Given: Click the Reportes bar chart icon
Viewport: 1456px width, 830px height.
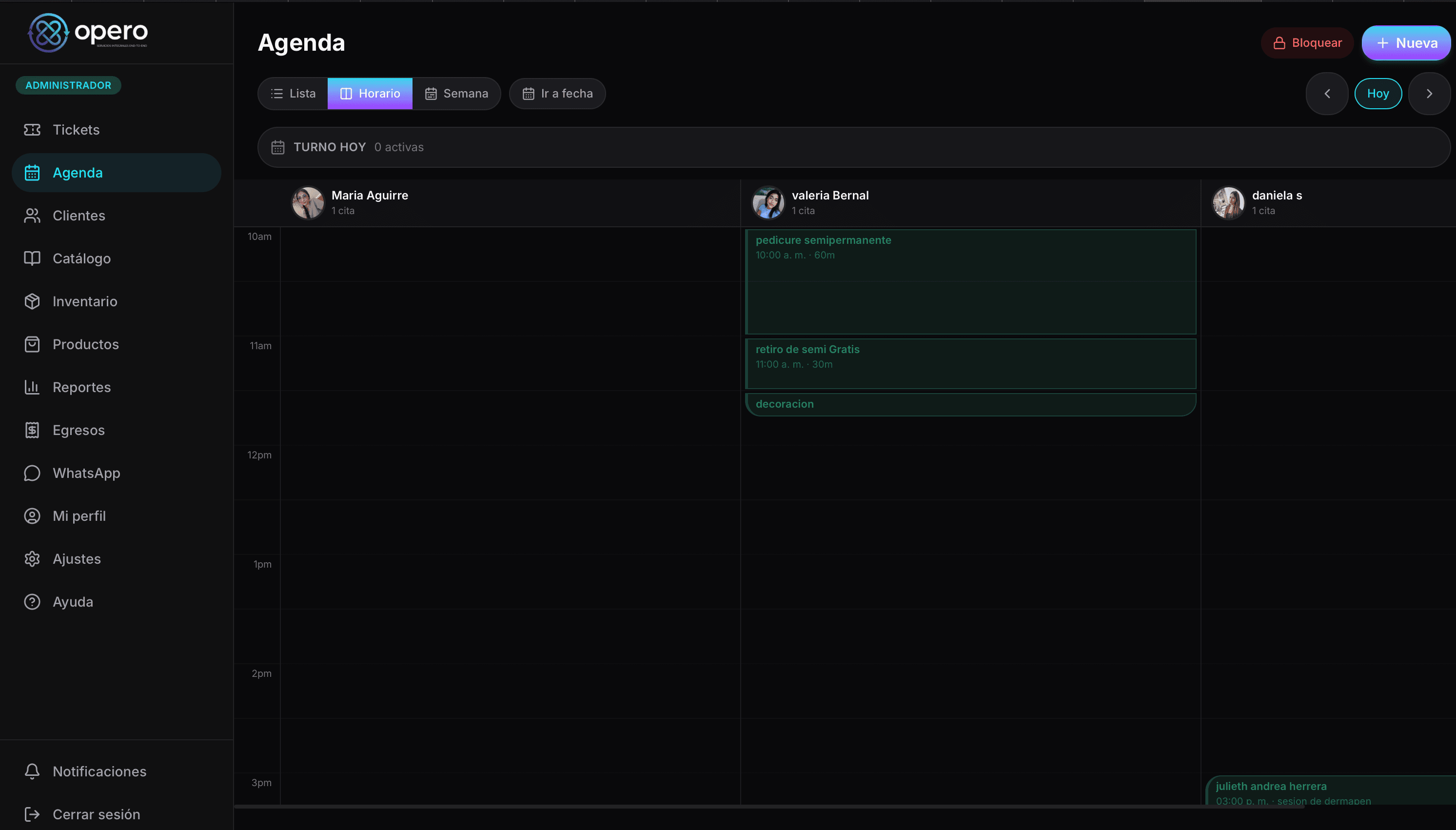Looking at the screenshot, I should [32, 387].
